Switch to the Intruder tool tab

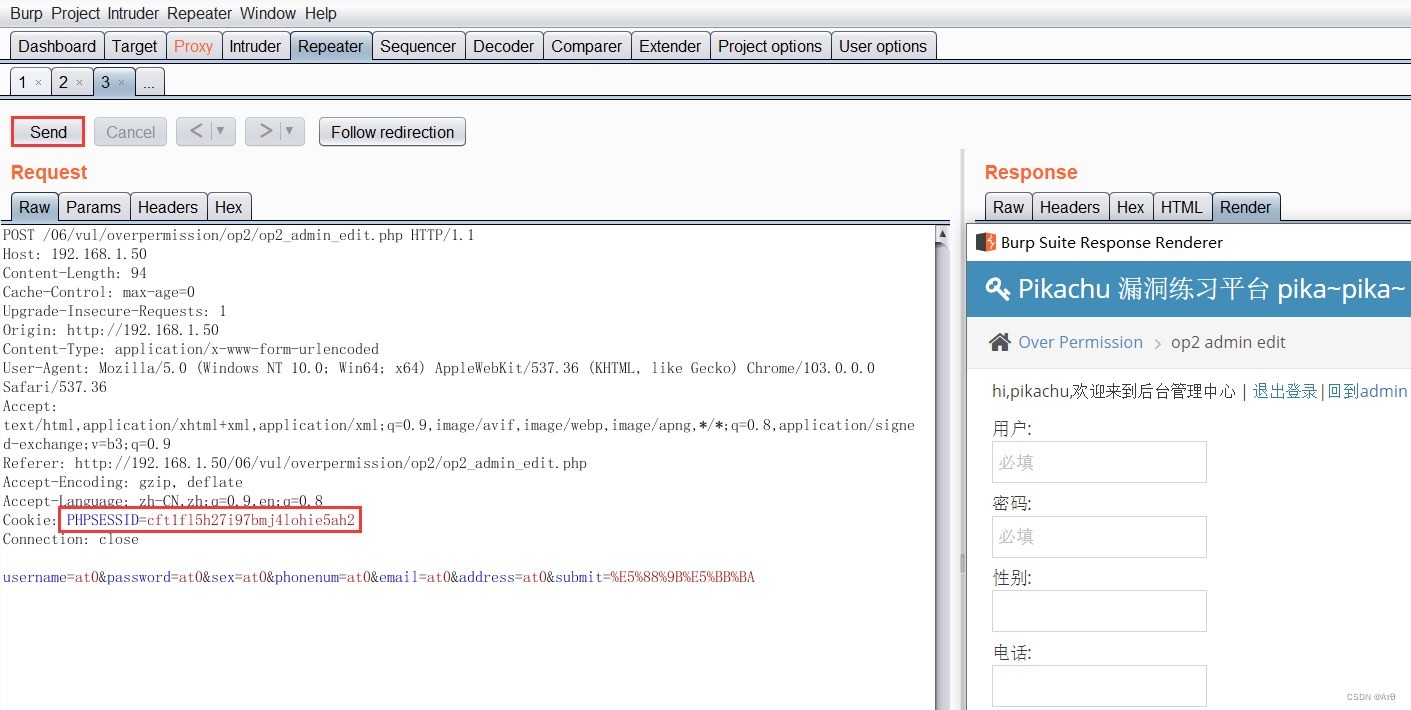[255, 46]
